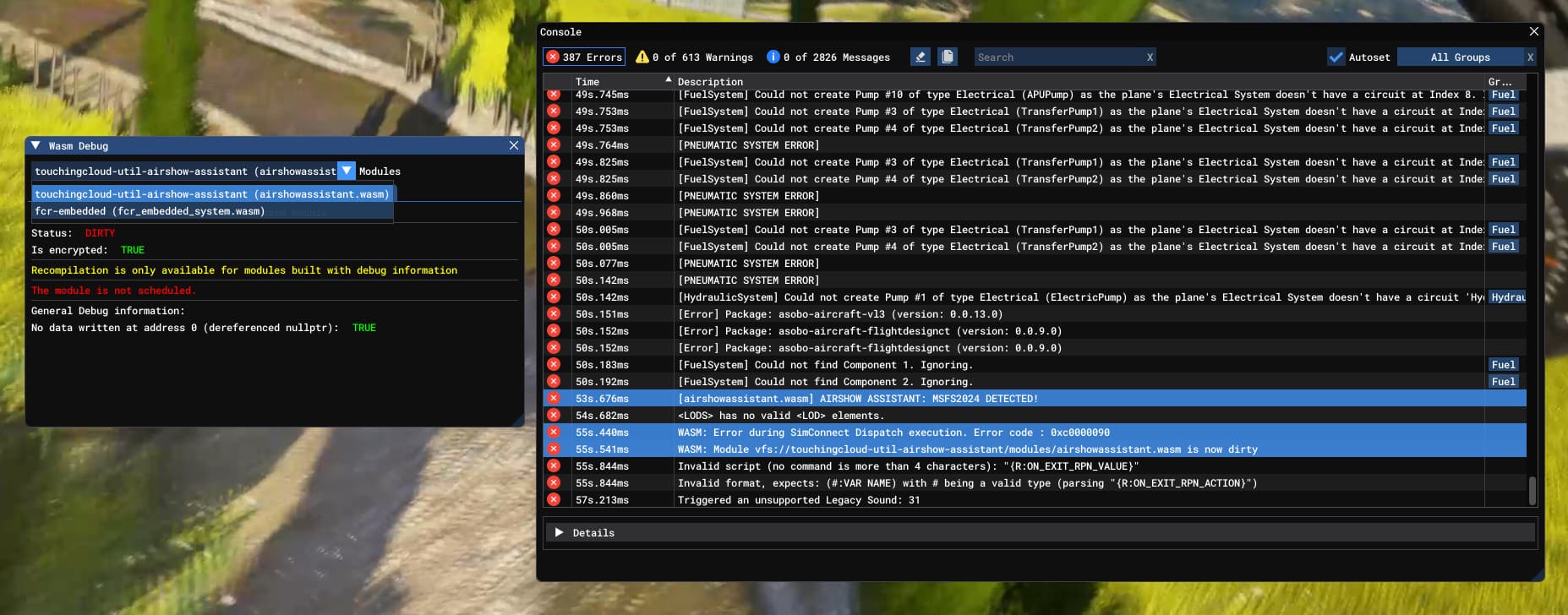Toggle the Warnings filter
Image resolution: width=1568 pixels, height=615 pixels.
(x=694, y=57)
